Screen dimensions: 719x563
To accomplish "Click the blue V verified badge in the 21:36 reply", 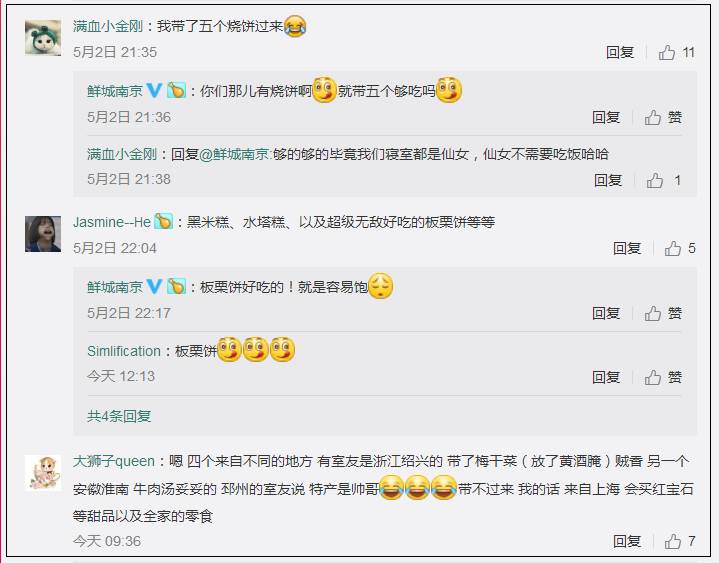I will point(154,90).
